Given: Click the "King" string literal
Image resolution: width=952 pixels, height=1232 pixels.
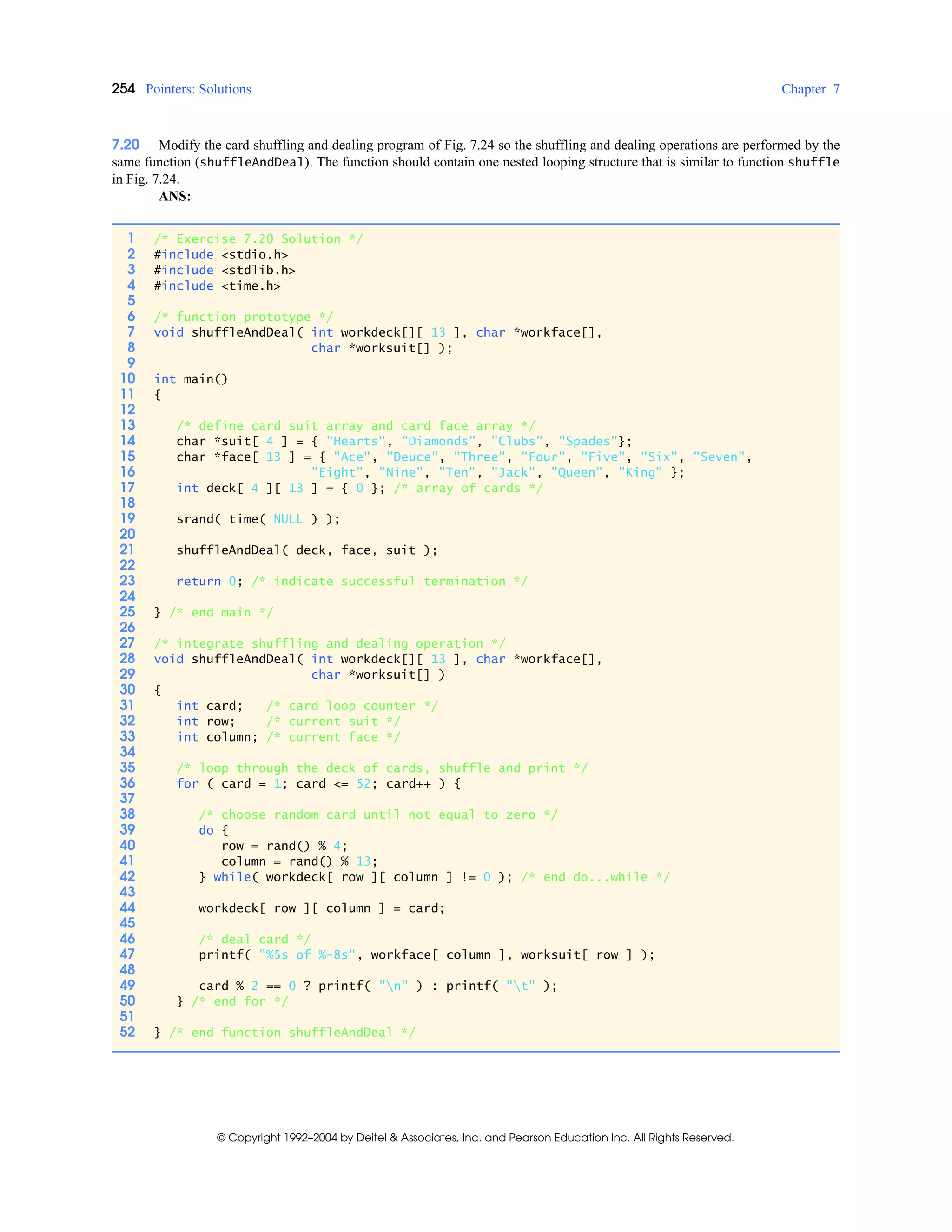Looking at the screenshot, I should click(640, 472).
